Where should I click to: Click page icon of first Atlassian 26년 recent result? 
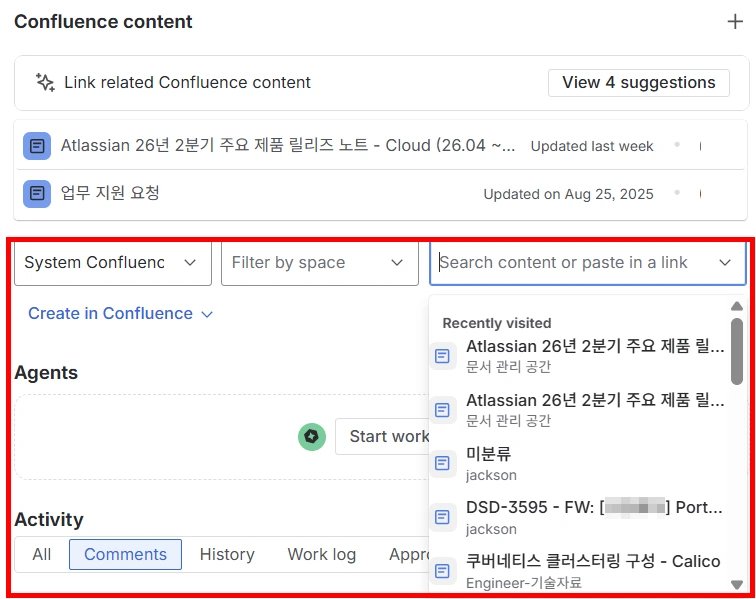coord(442,356)
